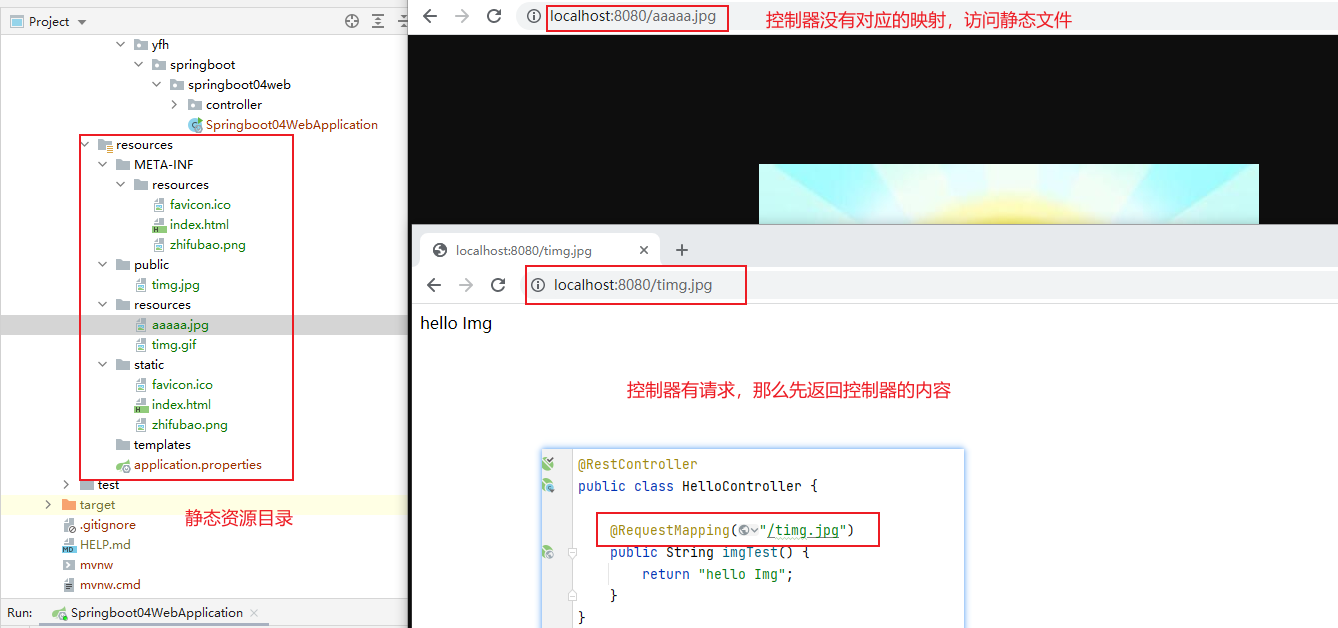Close the Springboot04WebApplication run tab
Screen dimensions: 1338x628
coord(254,613)
